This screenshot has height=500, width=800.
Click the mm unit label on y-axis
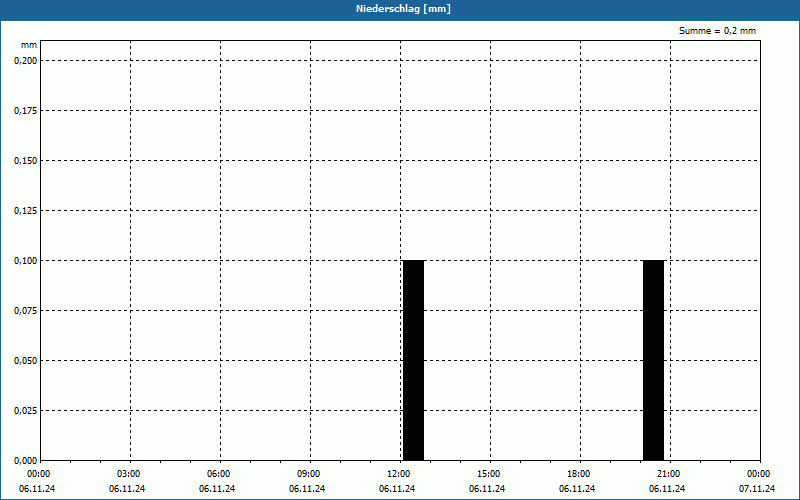(x=29, y=45)
